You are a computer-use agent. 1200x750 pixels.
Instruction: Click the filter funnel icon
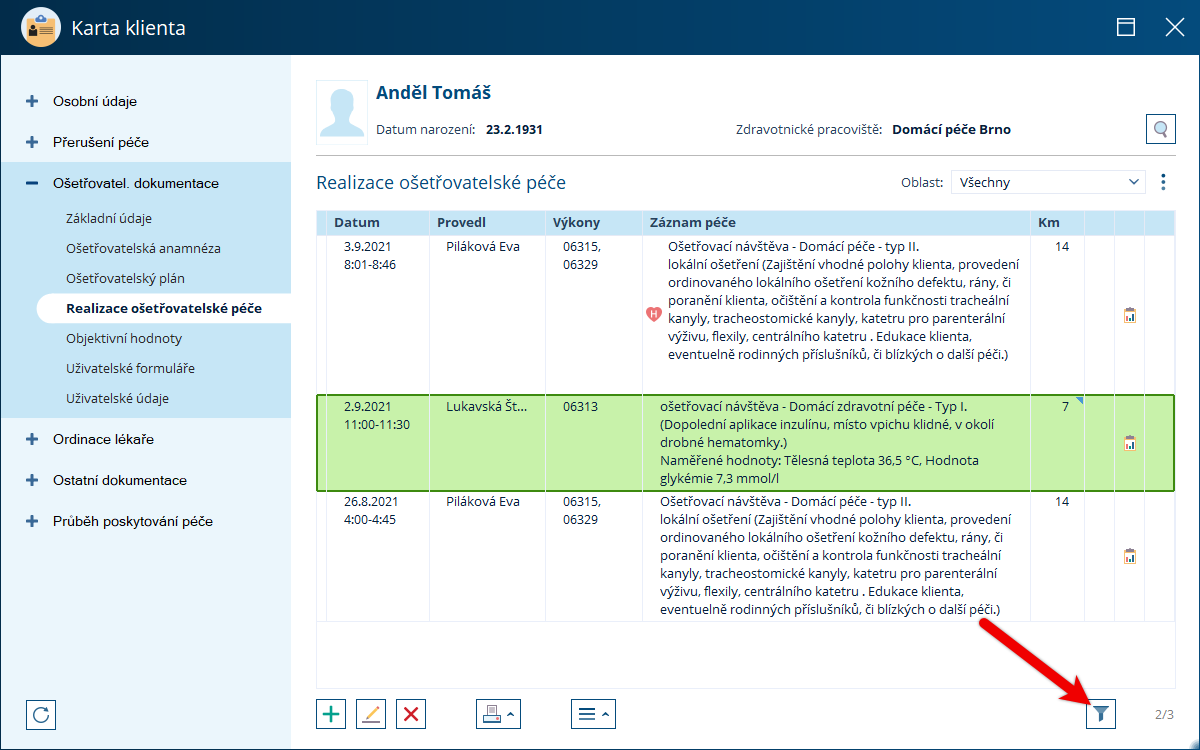tap(1101, 714)
